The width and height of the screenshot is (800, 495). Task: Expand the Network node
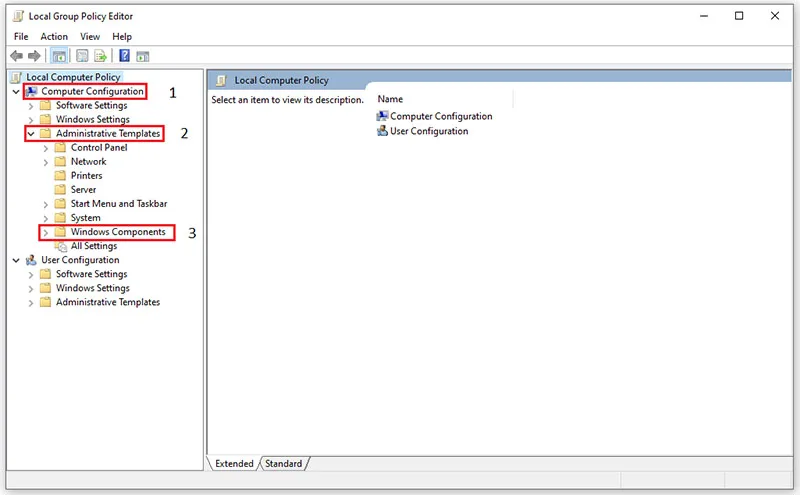click(46, 162)
